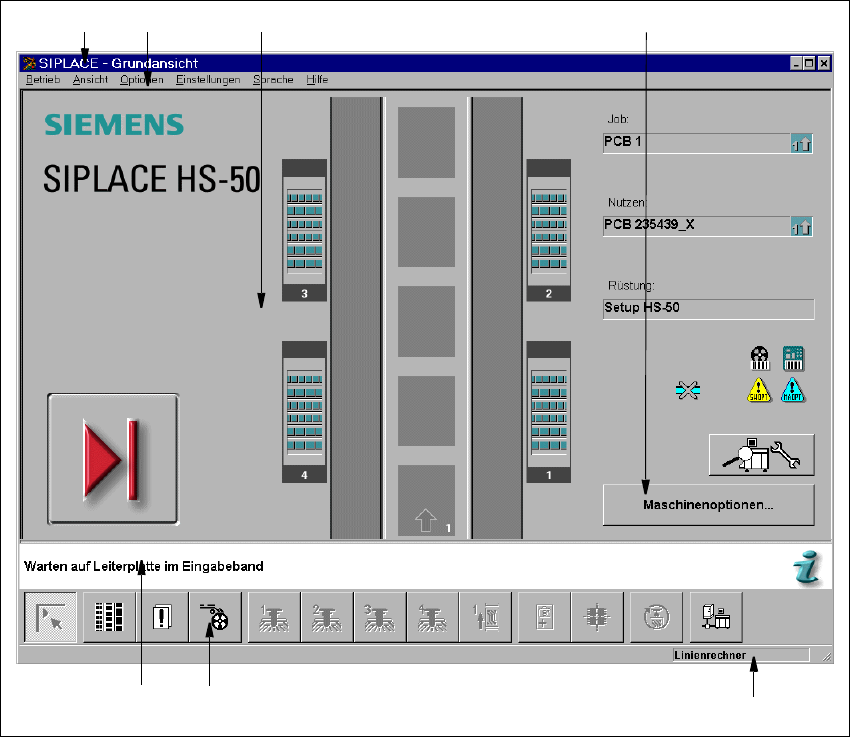Open the Einstellungen menu

point(208,80)
